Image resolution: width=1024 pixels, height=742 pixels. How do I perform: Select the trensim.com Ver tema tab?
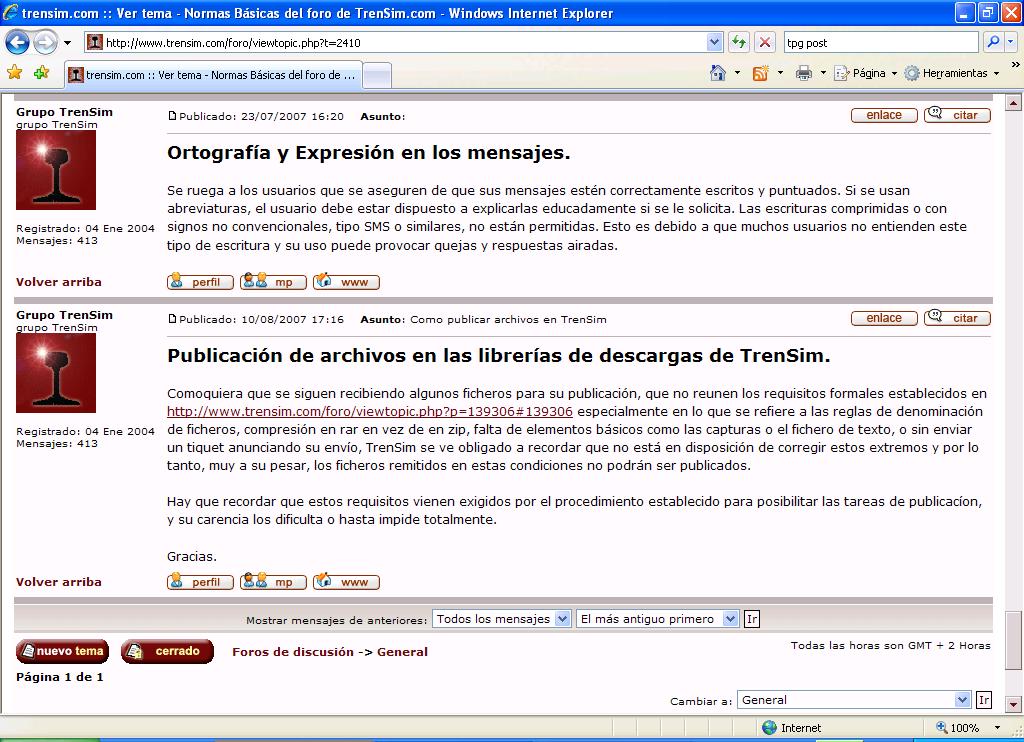pos(210,74)
